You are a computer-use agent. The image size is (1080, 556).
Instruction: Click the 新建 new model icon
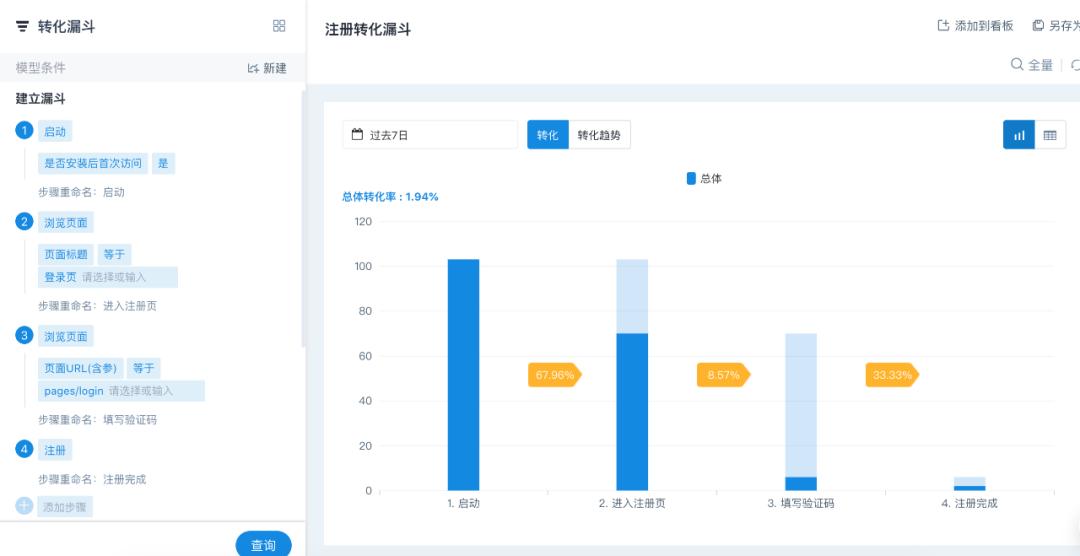[x=254, y=68]
